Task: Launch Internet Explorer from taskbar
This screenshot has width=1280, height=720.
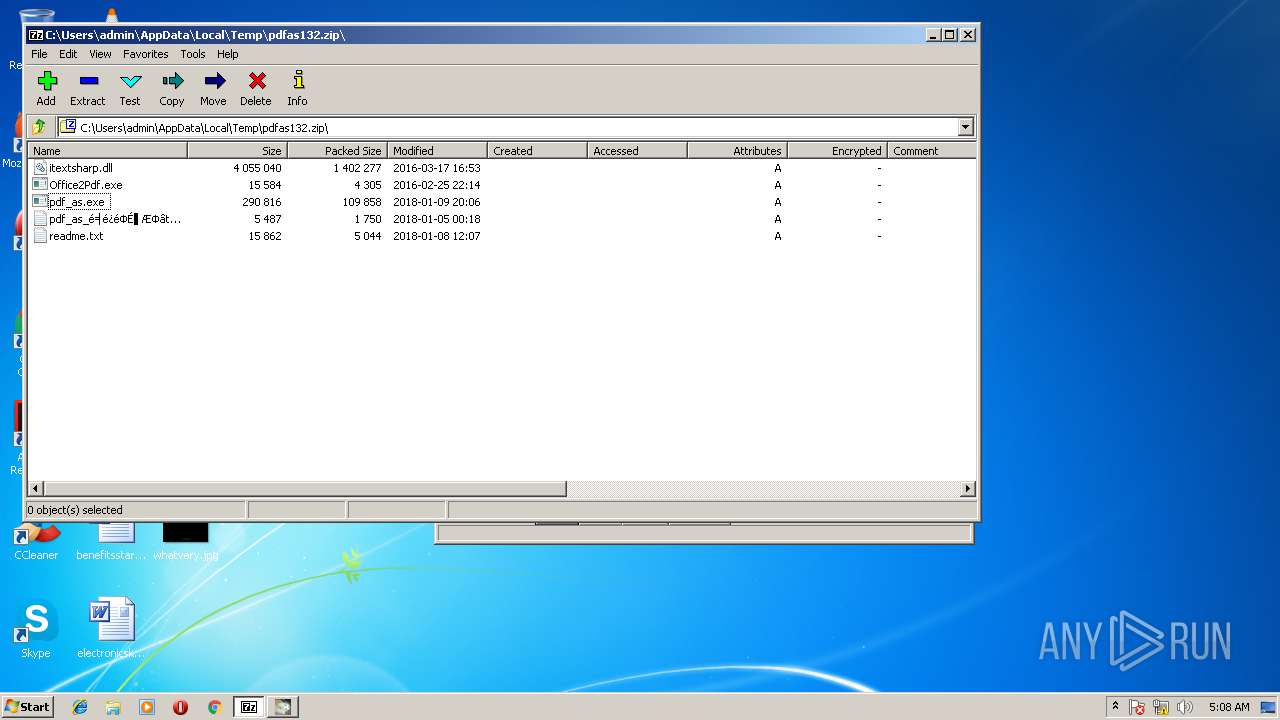Action: coord(80,707)
